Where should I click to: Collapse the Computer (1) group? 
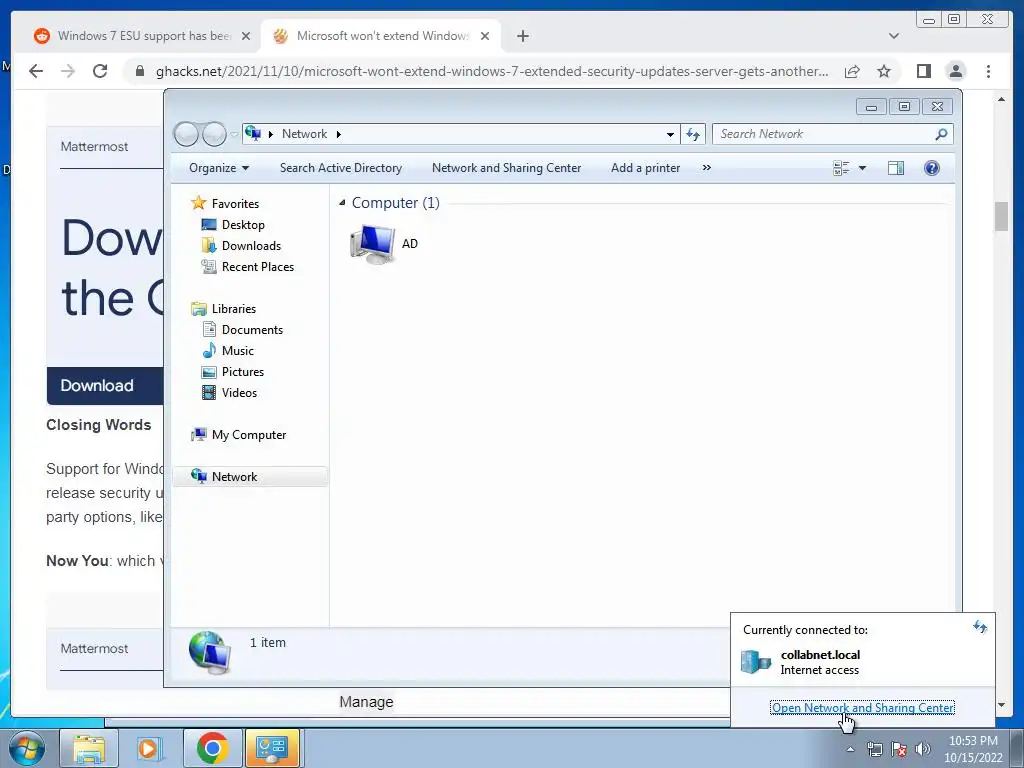point(342,203)
